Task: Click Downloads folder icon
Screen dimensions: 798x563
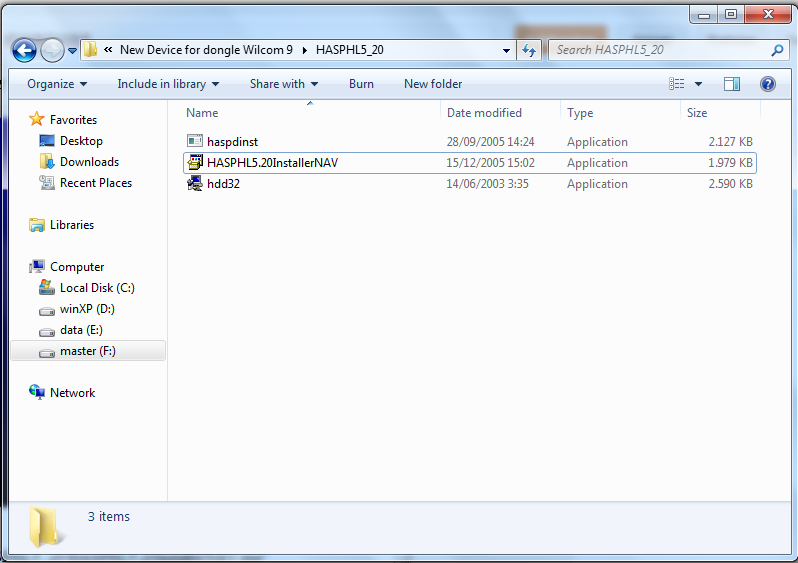Action: pos(47,161)
